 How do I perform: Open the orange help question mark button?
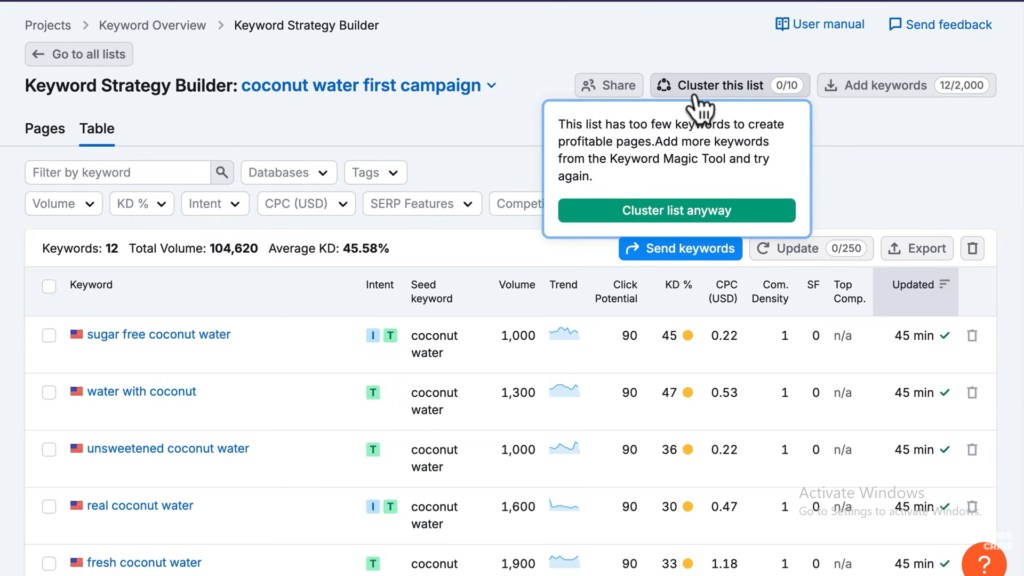pos(983,563)
